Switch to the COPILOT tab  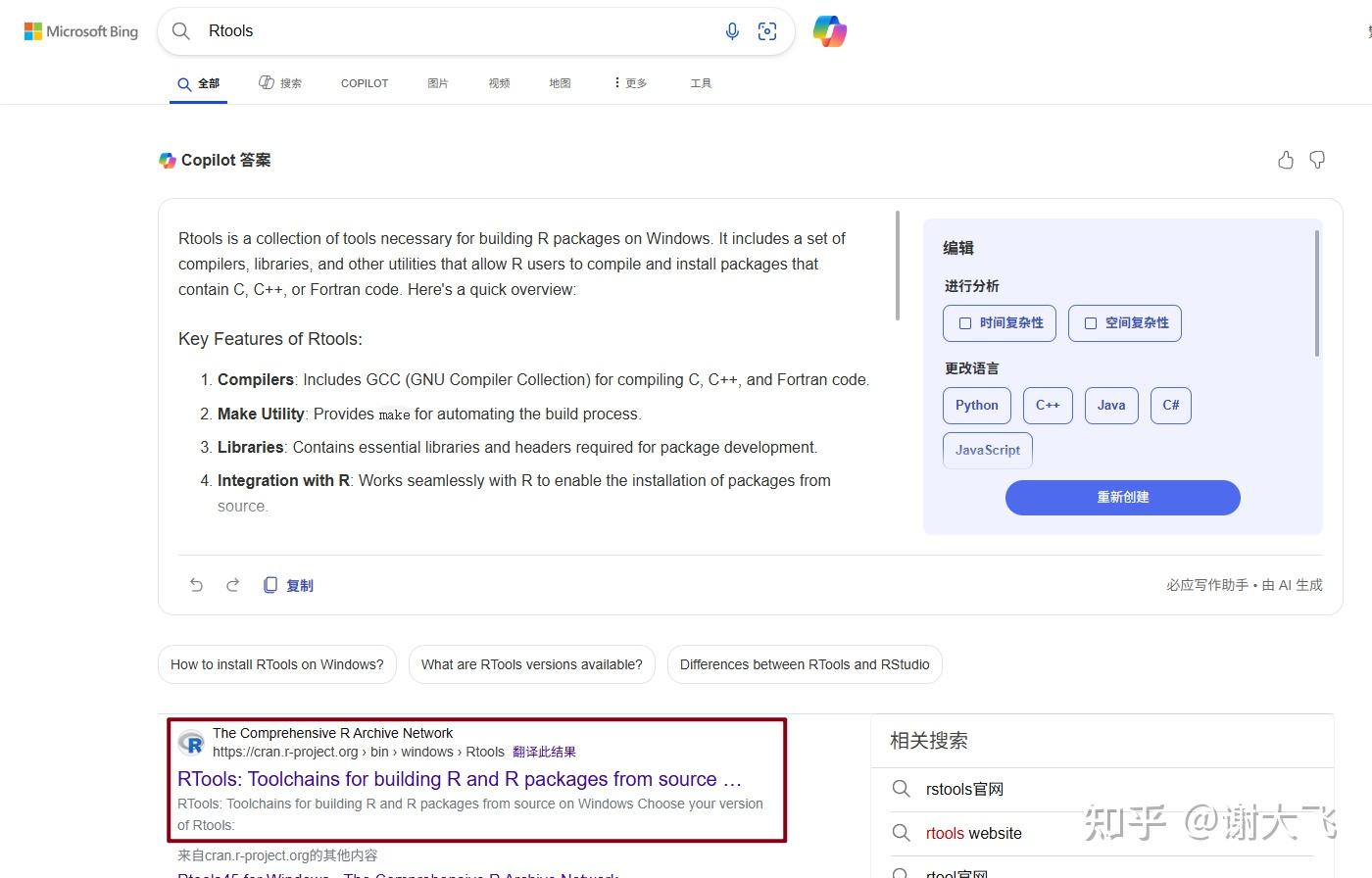364,83
